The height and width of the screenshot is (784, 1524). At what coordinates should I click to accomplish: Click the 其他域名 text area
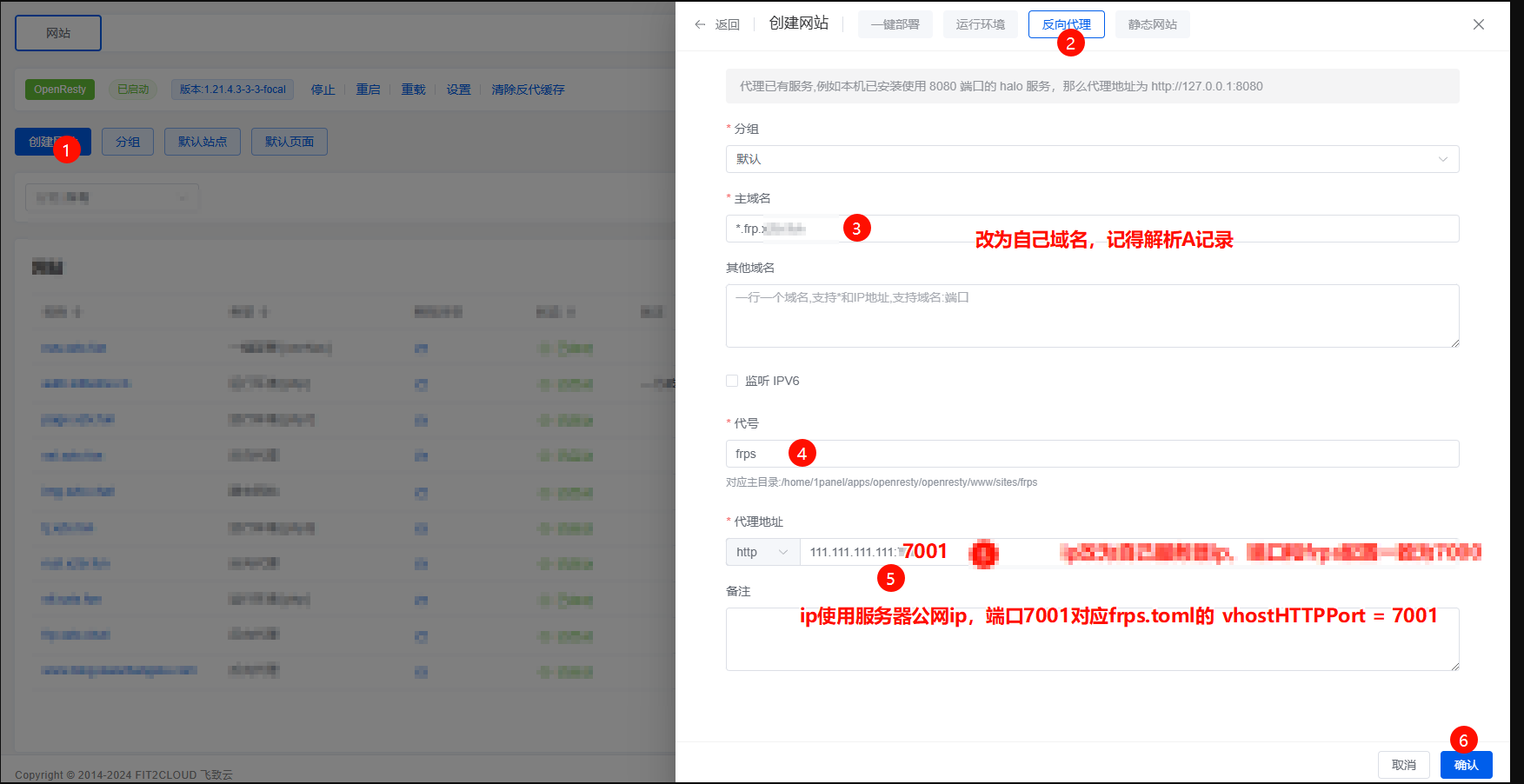click(1092, 316)
